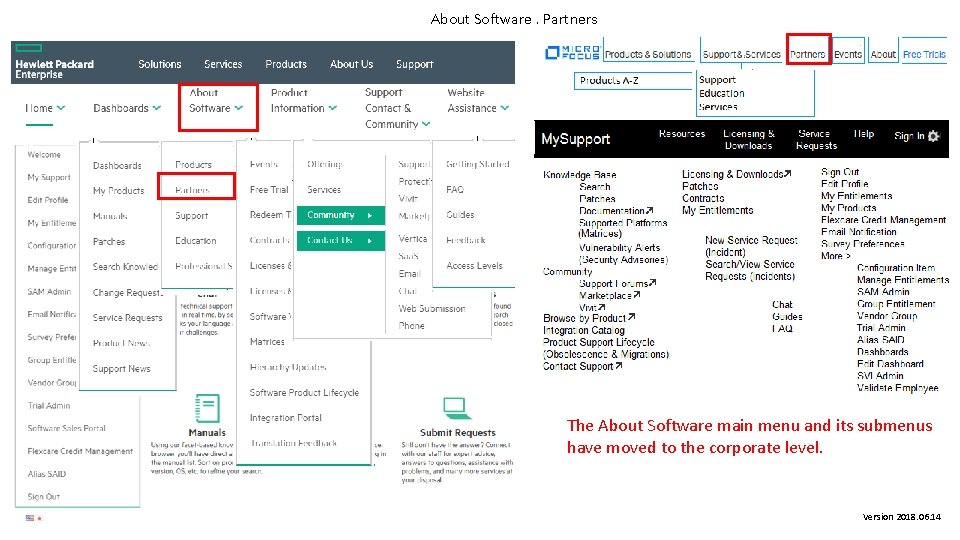This screenshot has height=540, width=960.
Task: Click Sign Out in Home submenu
Action: click(43, 497)
